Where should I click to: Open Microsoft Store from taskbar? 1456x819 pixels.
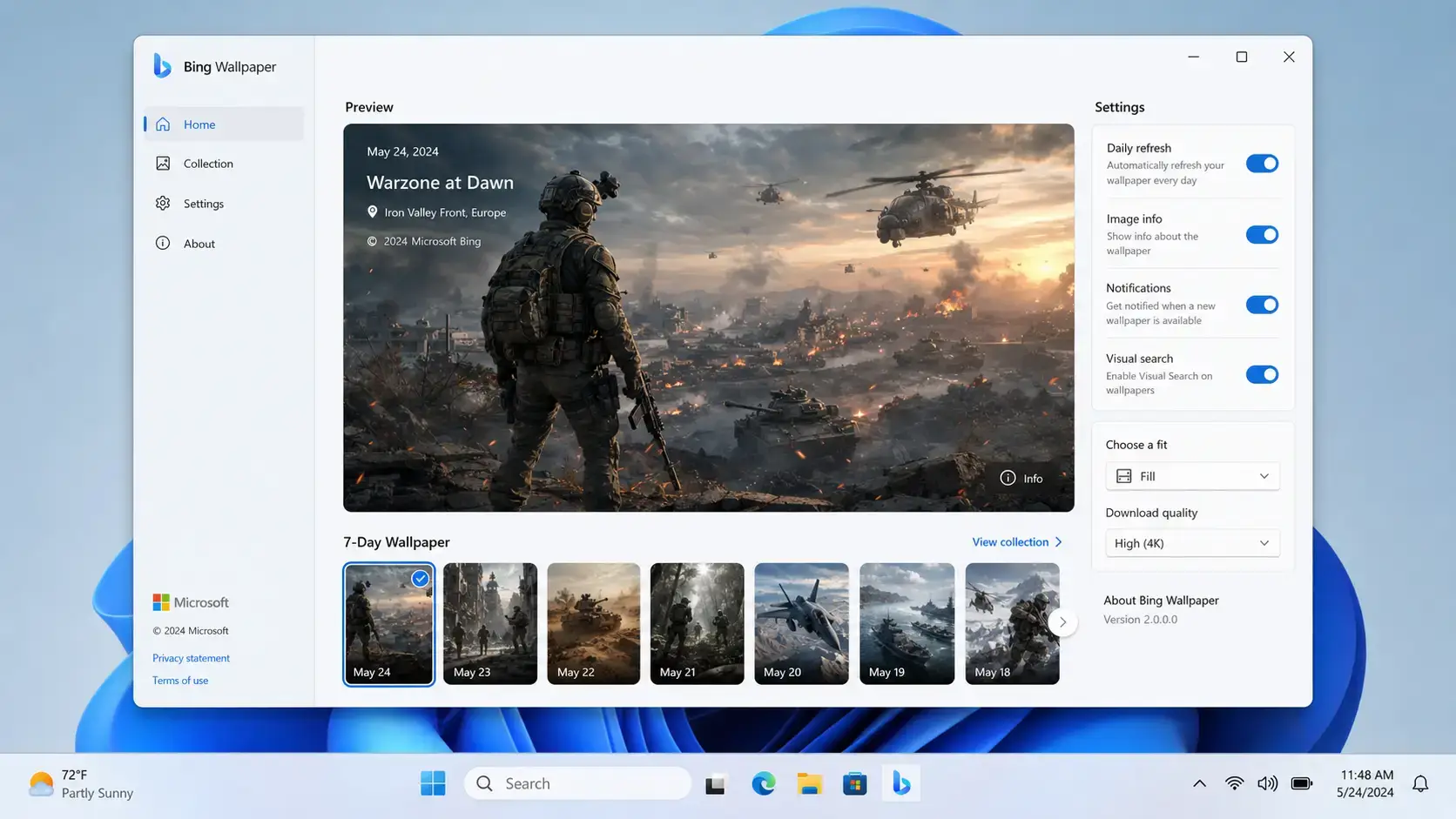tap(854, 783)
